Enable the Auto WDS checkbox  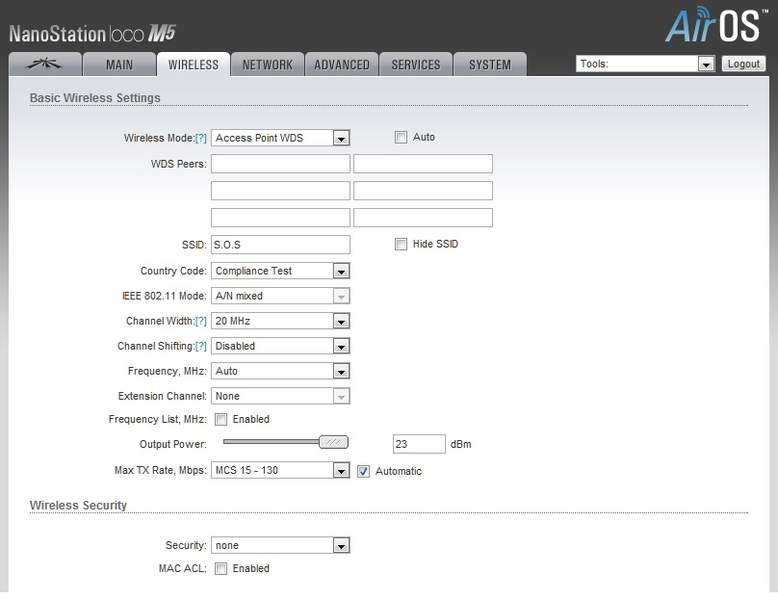click(x=401, y=137)
